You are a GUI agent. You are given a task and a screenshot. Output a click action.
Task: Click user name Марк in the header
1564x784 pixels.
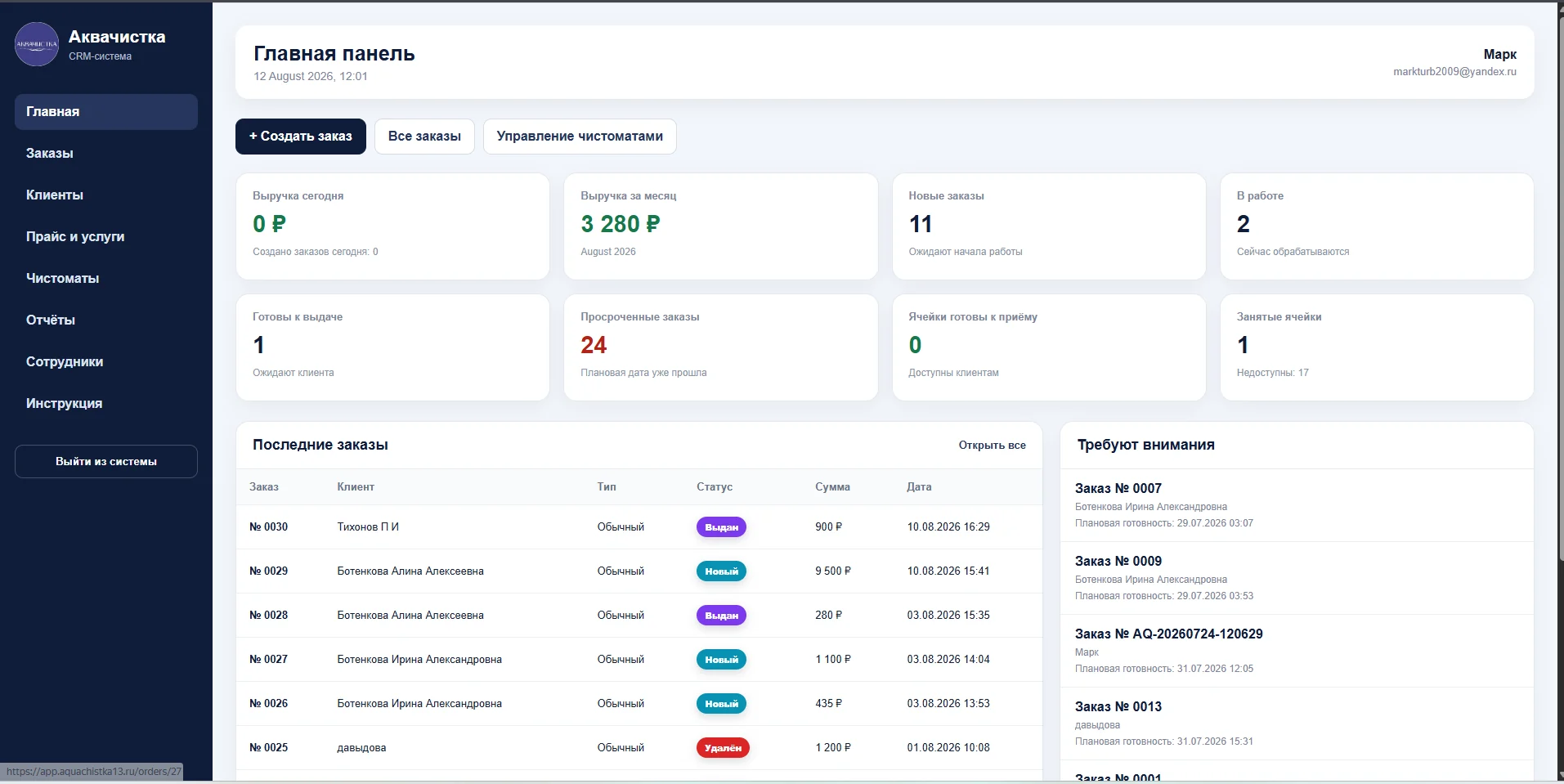(x=1499, y=55)
